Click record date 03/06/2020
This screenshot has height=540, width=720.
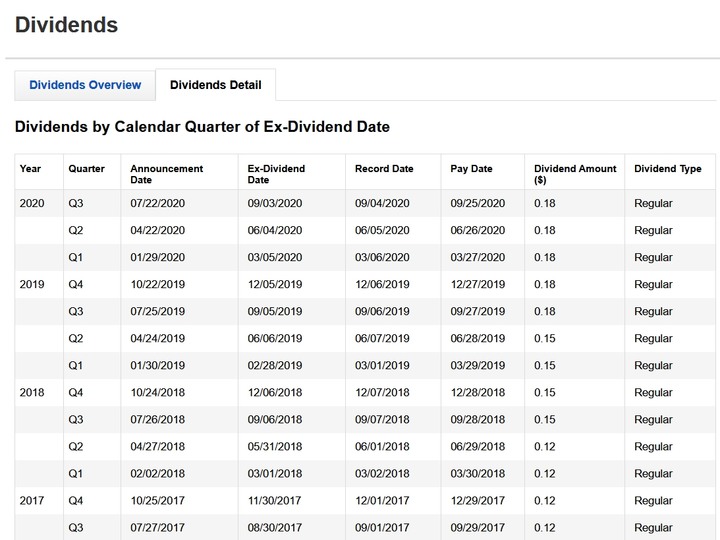382,257
